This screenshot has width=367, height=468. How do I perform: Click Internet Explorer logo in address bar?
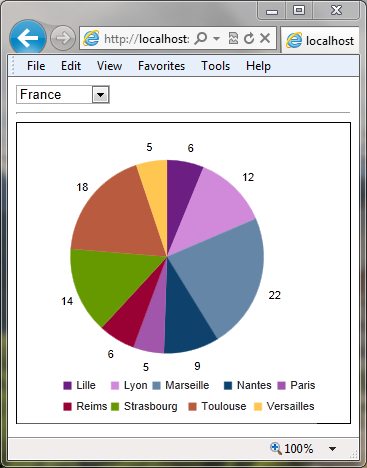pos(91,38)
